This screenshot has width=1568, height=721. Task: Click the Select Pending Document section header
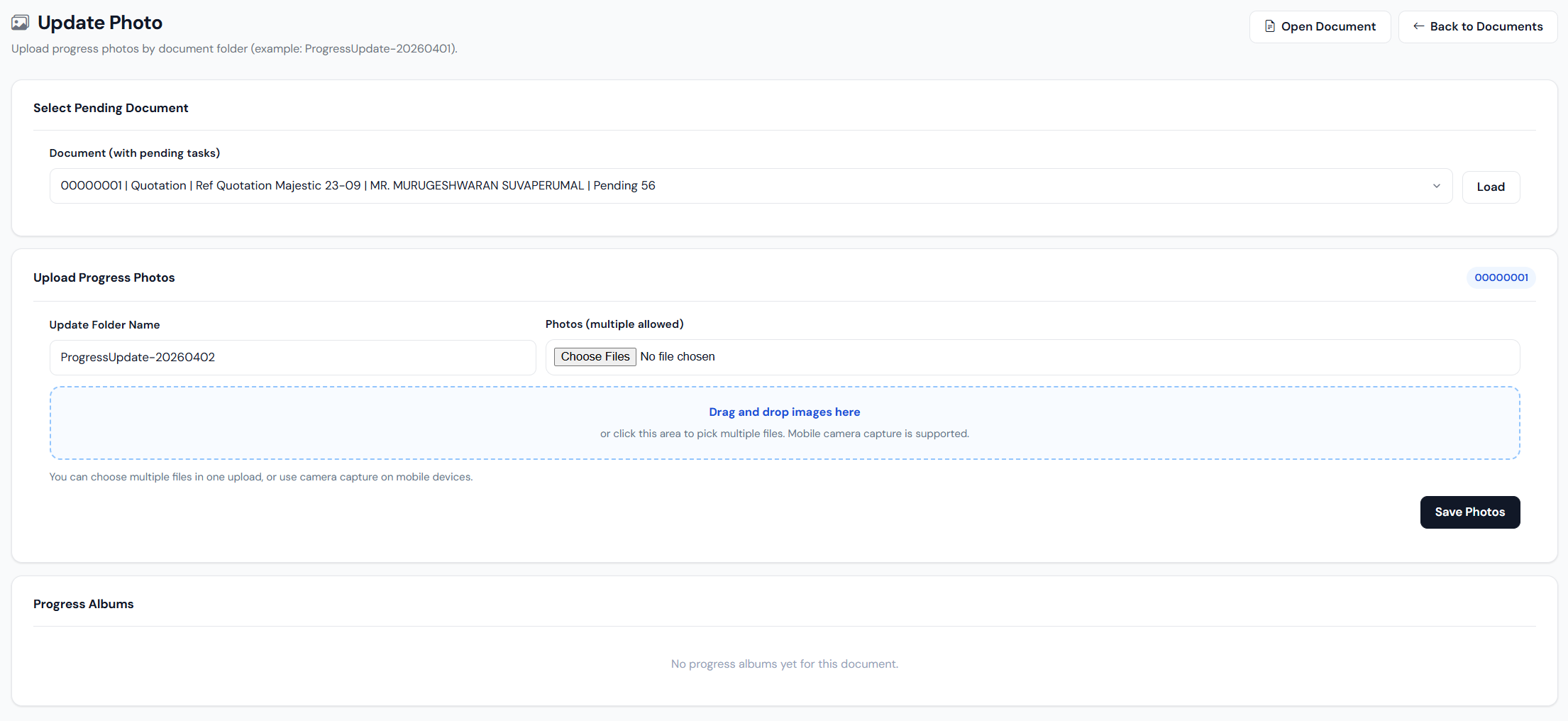tap(111, 107)
